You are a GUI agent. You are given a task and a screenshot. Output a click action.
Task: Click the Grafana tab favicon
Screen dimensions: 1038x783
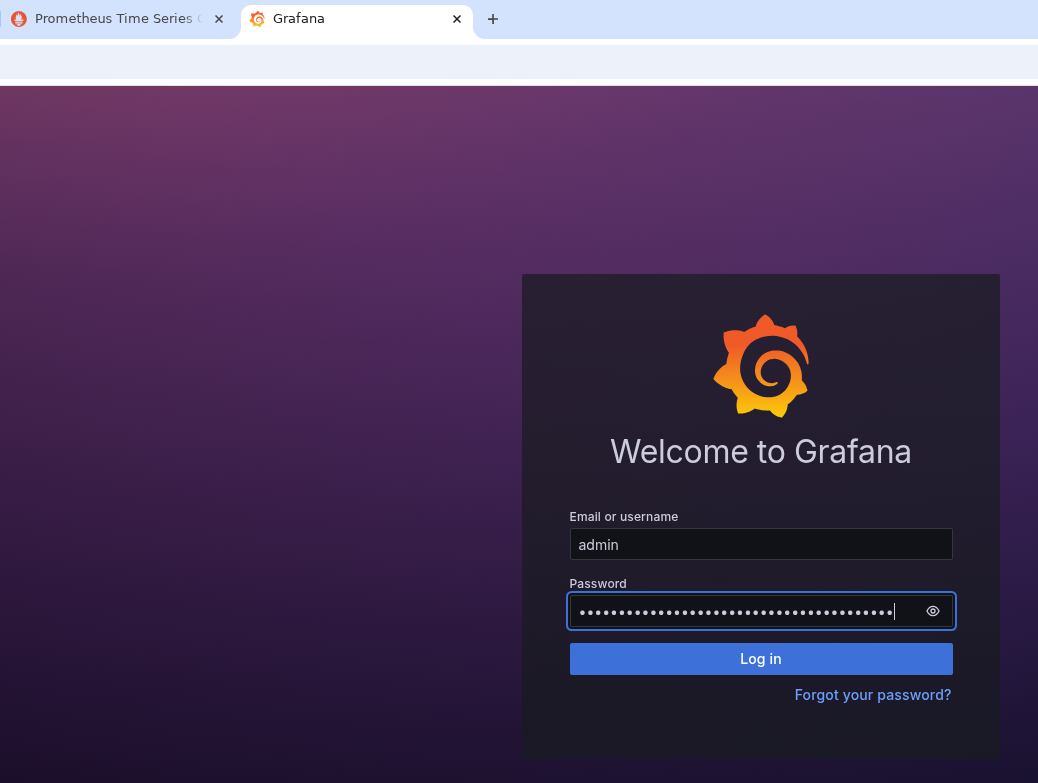pos(257,19)
